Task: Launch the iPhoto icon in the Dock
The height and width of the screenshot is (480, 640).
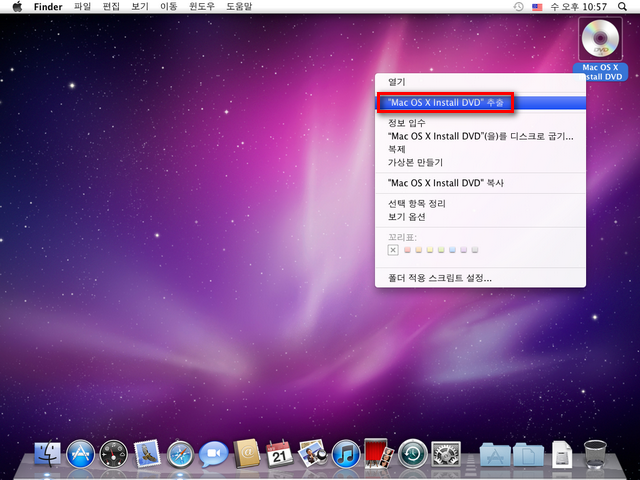Action: pyautogui.click(x=313, y=453)
